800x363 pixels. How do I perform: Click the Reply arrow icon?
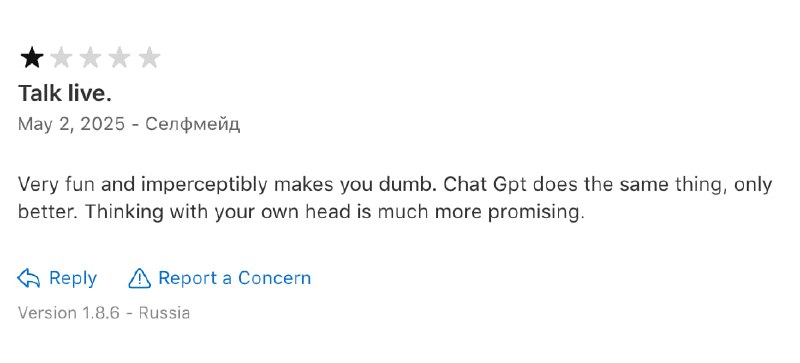point(29,278)
